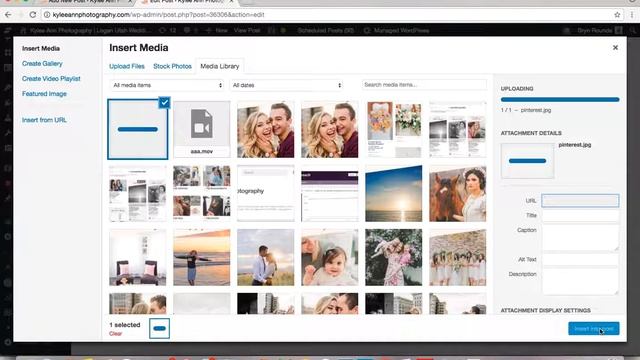
Task: Select the woman with horse thumbnail
Action: [458, 193]
